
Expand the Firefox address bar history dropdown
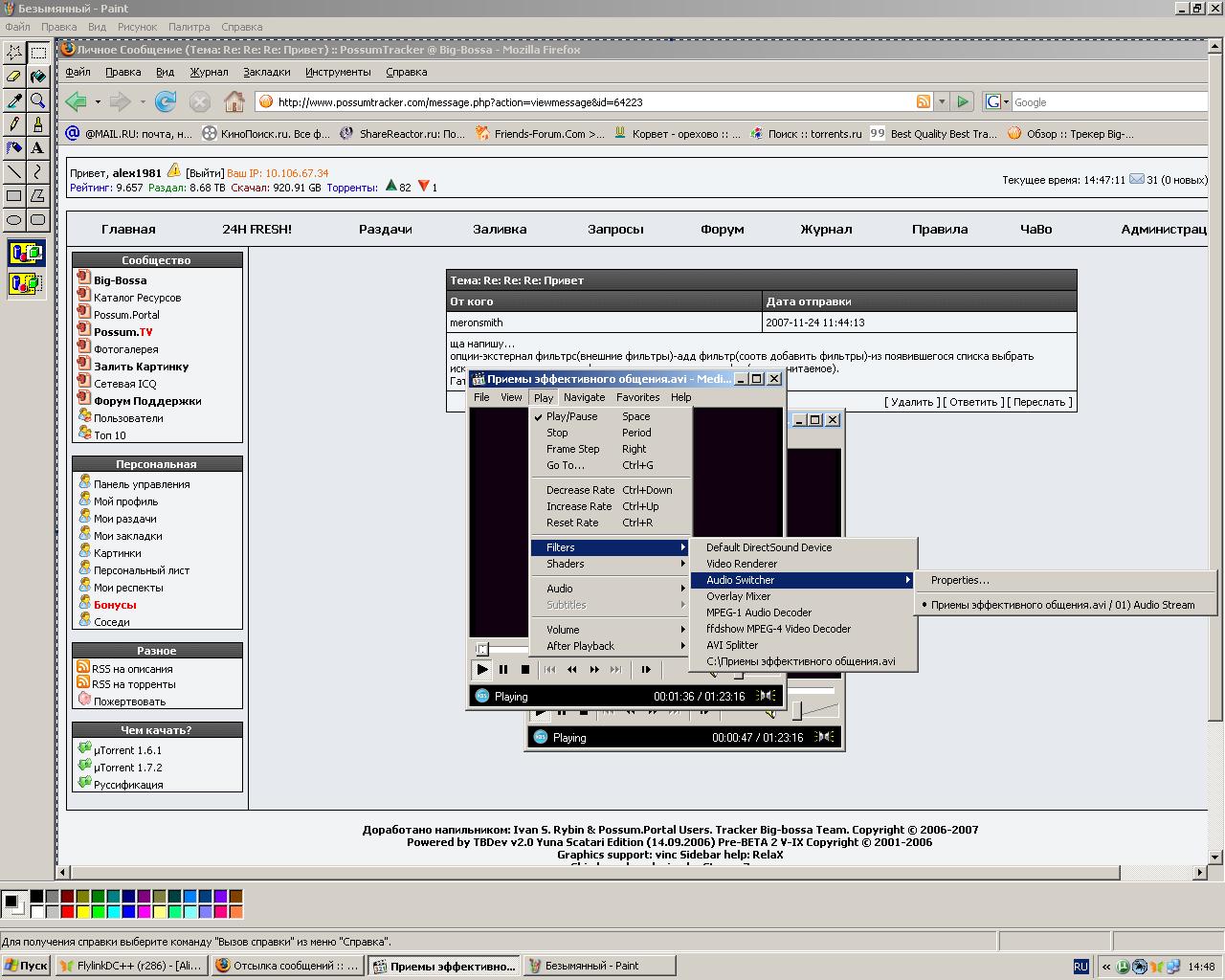pyautogui.click(x=942, y=101)
